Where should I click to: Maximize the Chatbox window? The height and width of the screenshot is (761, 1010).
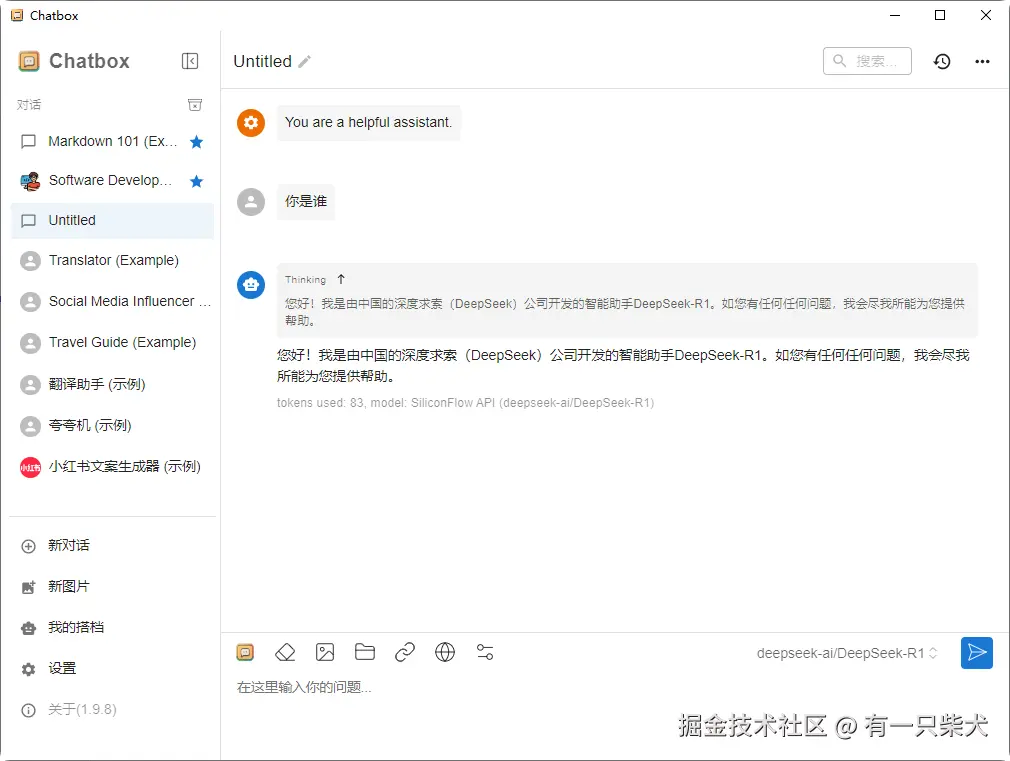940,15
